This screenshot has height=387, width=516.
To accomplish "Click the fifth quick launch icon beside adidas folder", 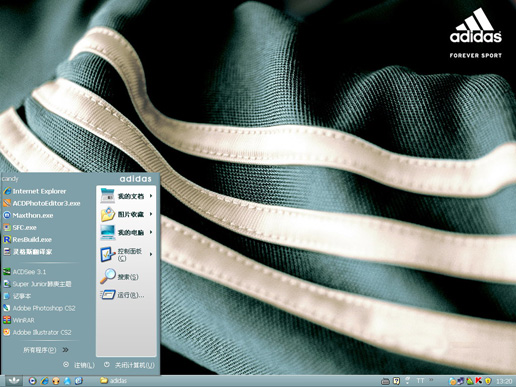I will [79, 381].
